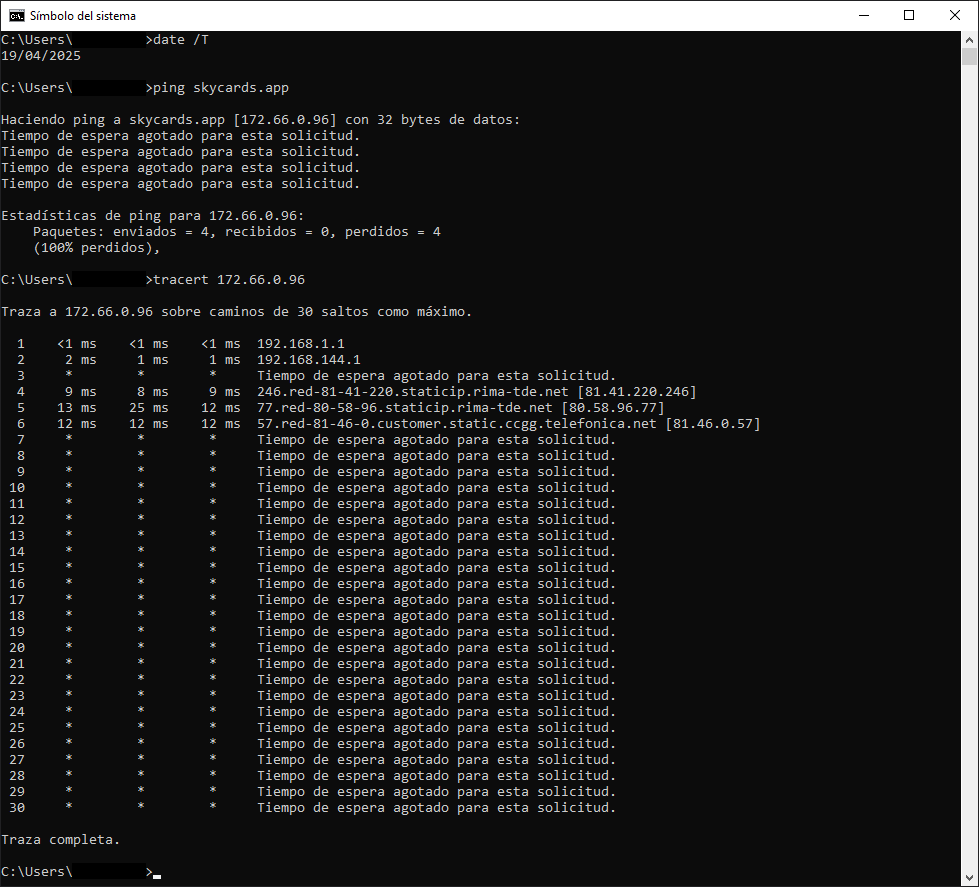Click the hop 6 telefonica.net hostname
Screen dimensions: 979x887
[456, 424]
